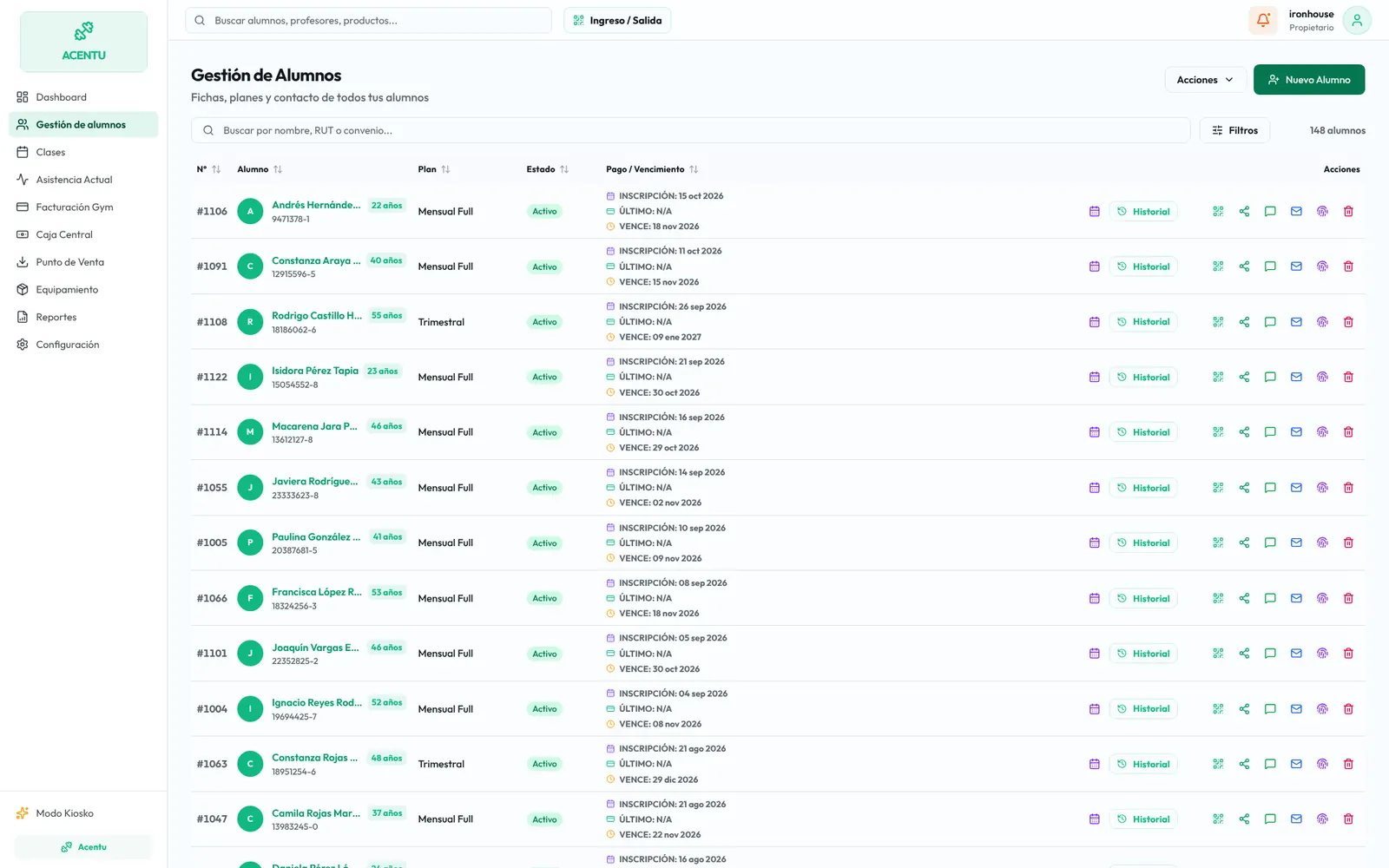Sort table by Plan column

tap(434, 169)
